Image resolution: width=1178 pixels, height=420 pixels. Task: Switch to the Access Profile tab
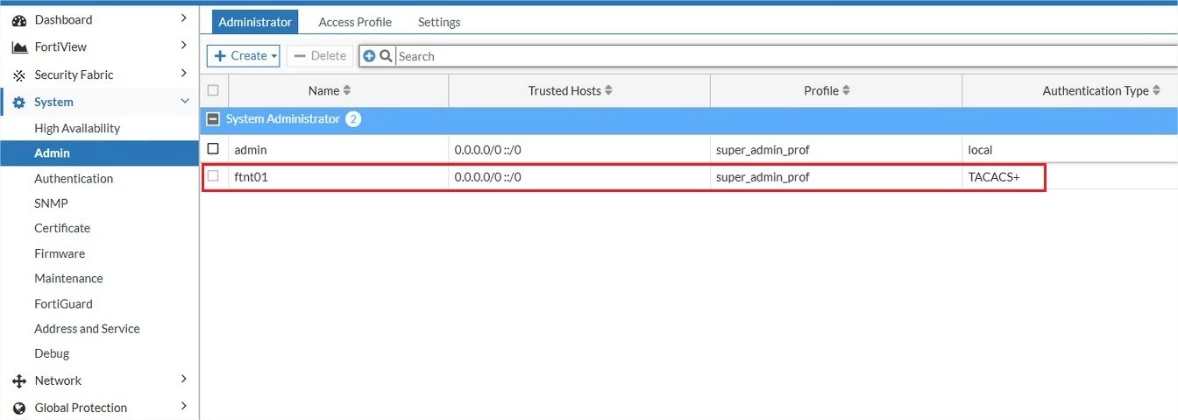click(x=355, y=22)
